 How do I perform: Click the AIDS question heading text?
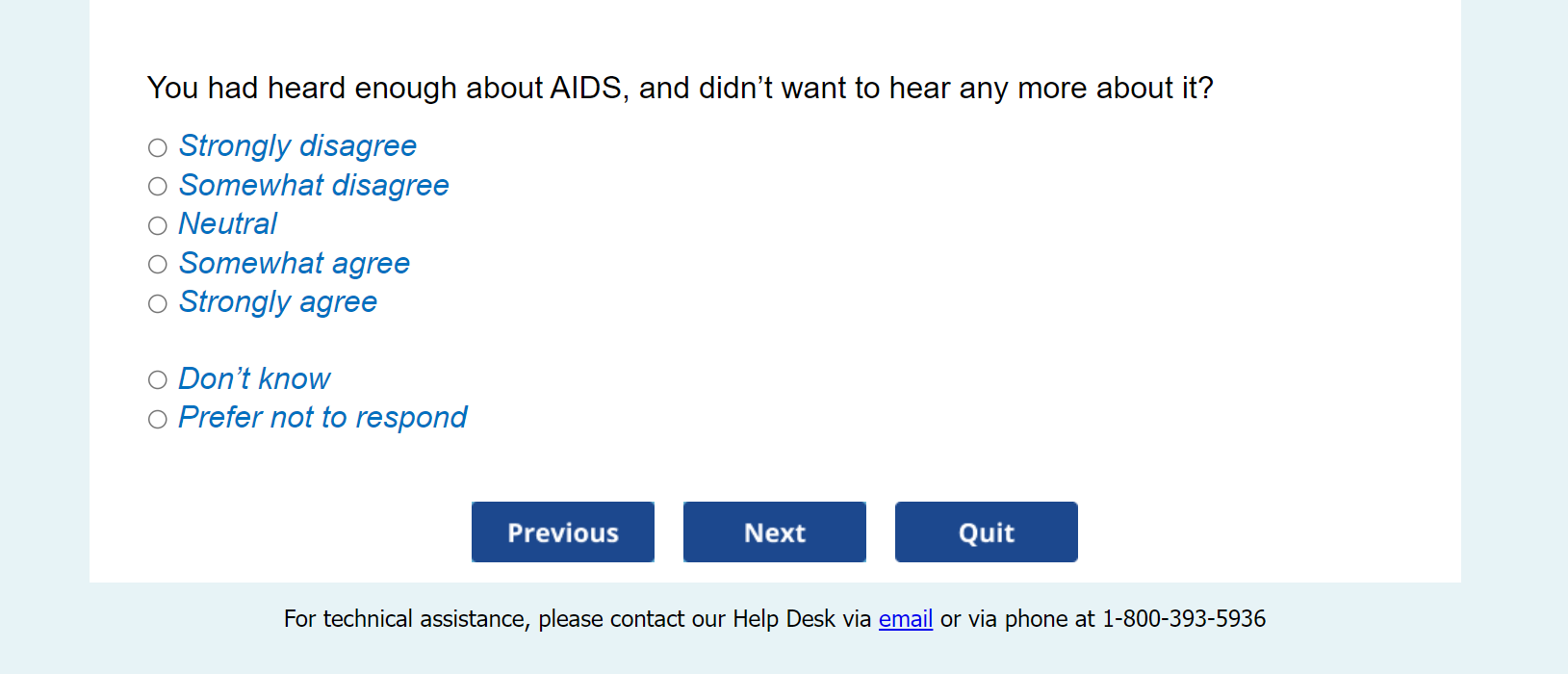point(680,88)
